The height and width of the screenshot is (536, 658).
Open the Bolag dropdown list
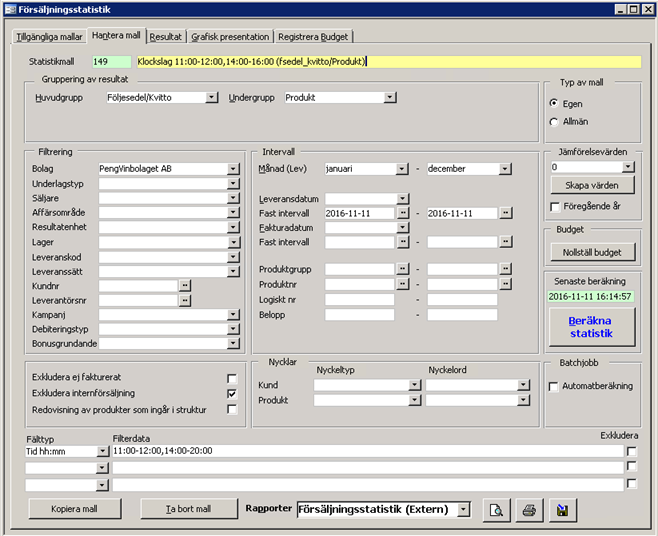[x=233, y=169]
